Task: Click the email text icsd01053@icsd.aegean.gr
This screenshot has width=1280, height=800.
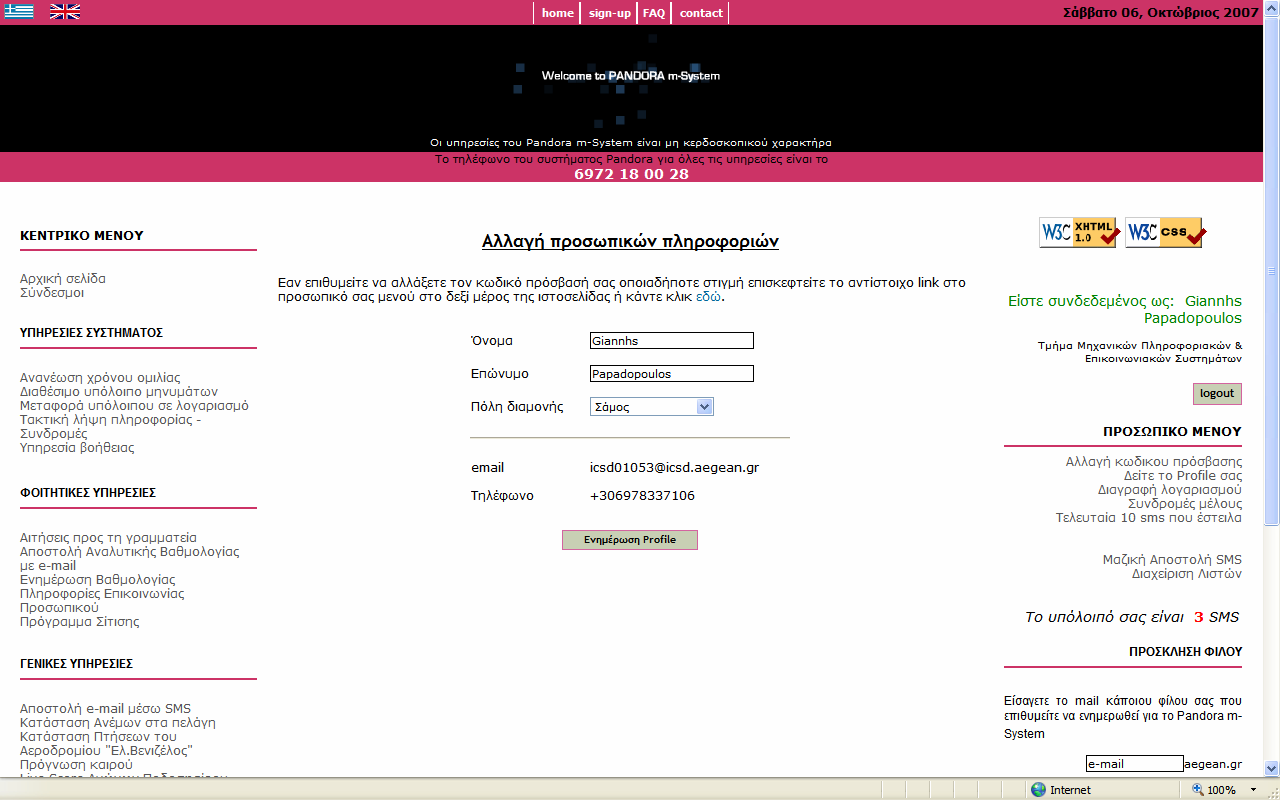Action: tap(674, 468)
